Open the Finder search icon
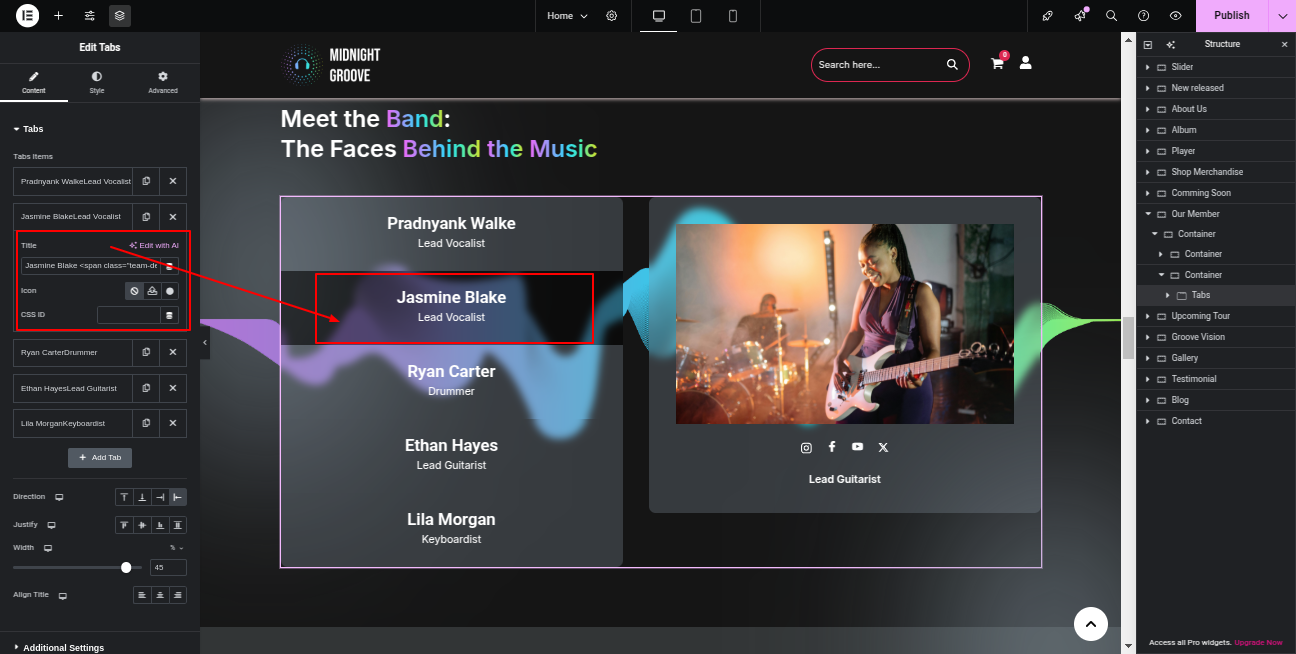 (x=1112, y=16)
